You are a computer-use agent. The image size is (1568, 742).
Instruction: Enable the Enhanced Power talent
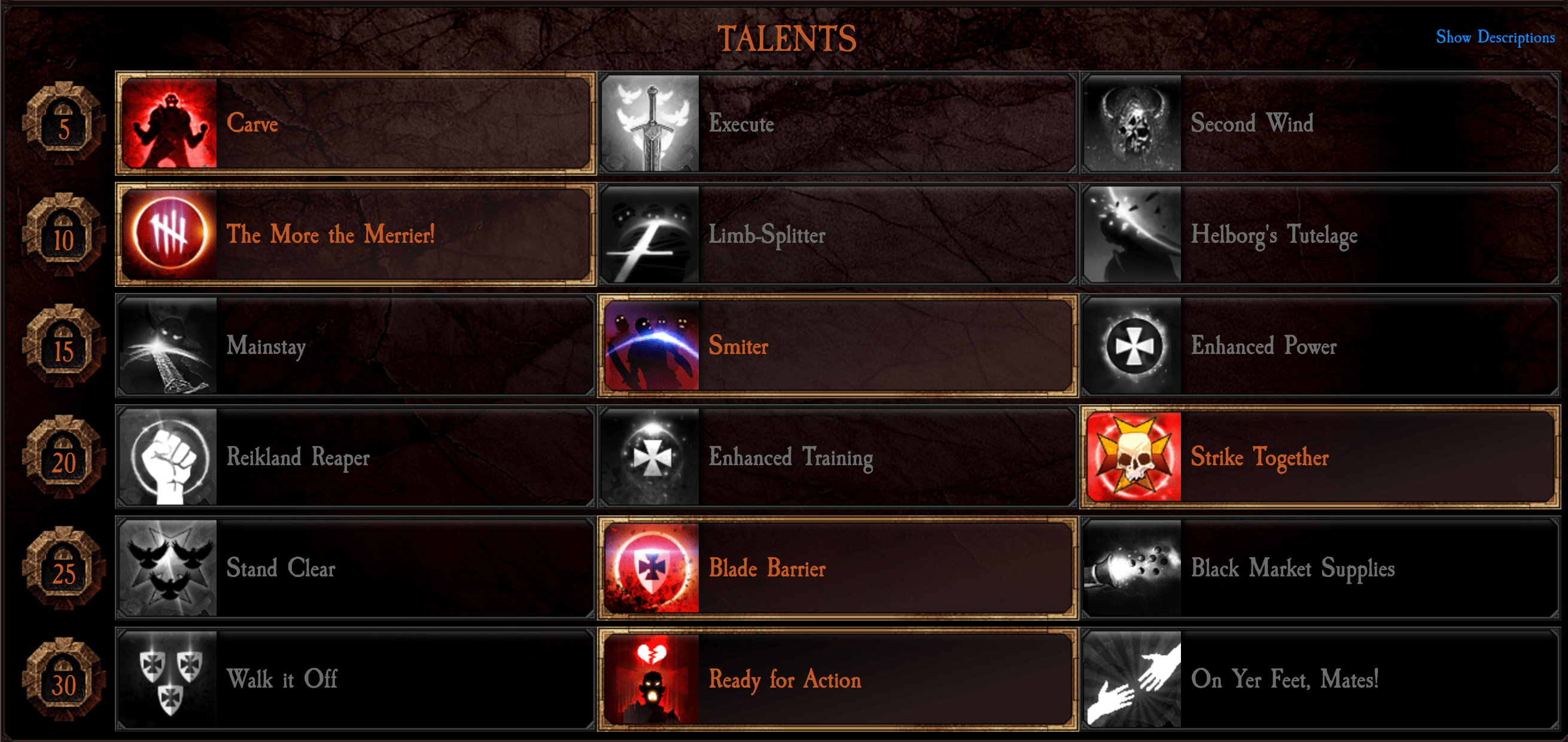1320,346
